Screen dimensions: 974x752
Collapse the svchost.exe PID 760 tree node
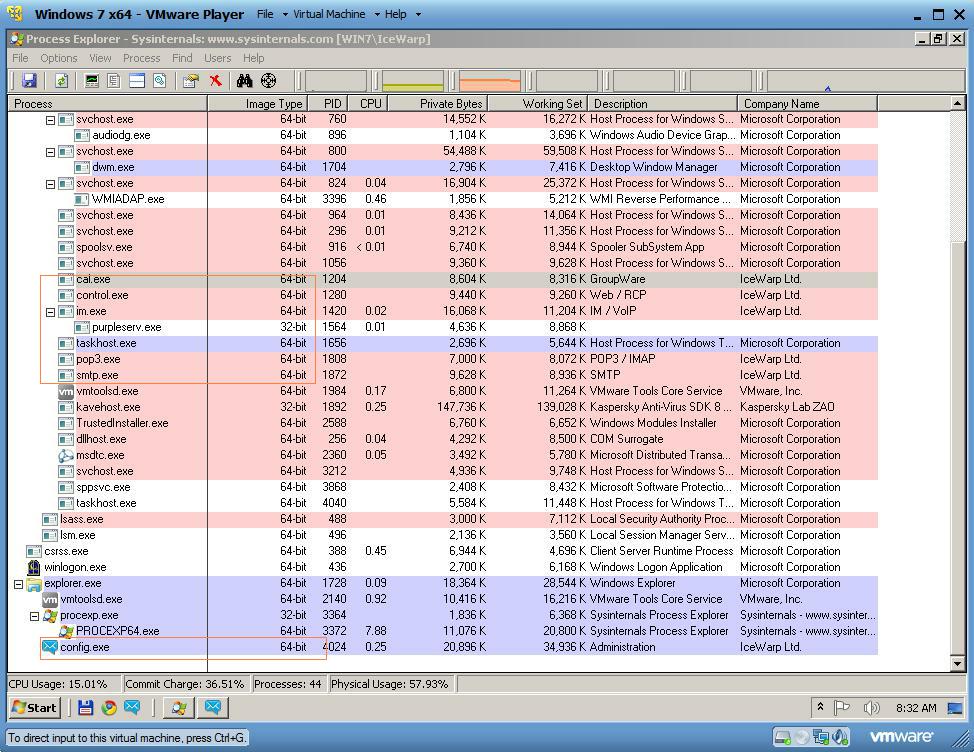(50, 120)
